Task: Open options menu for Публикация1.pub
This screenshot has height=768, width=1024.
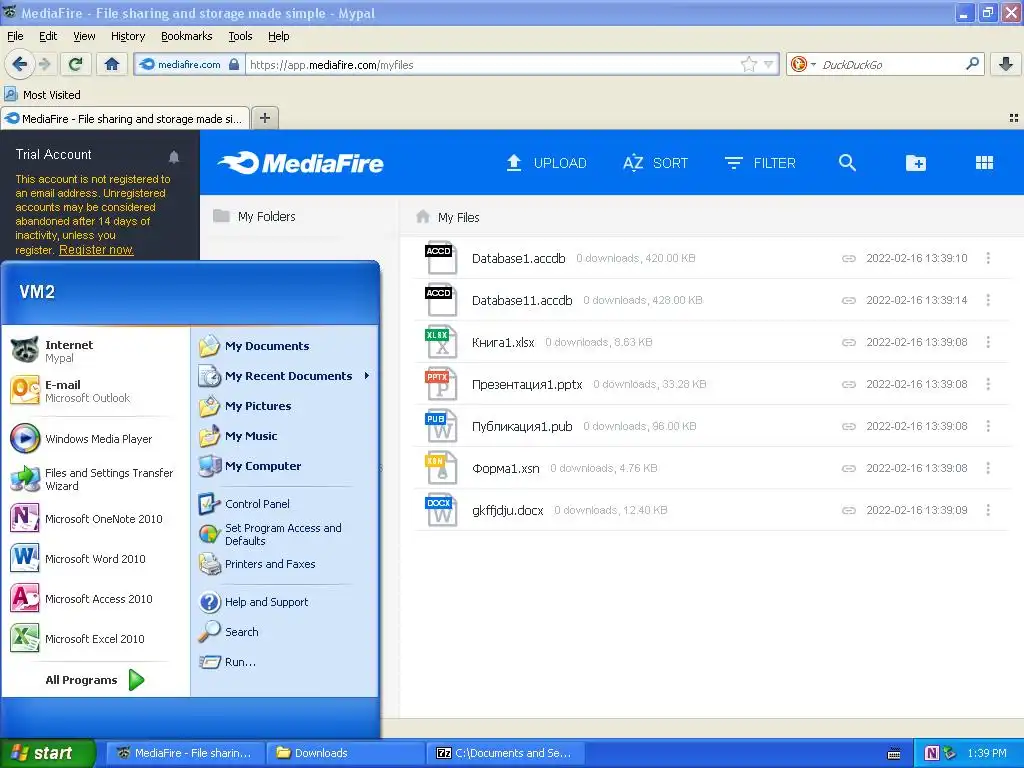Action: coord(988,426)
